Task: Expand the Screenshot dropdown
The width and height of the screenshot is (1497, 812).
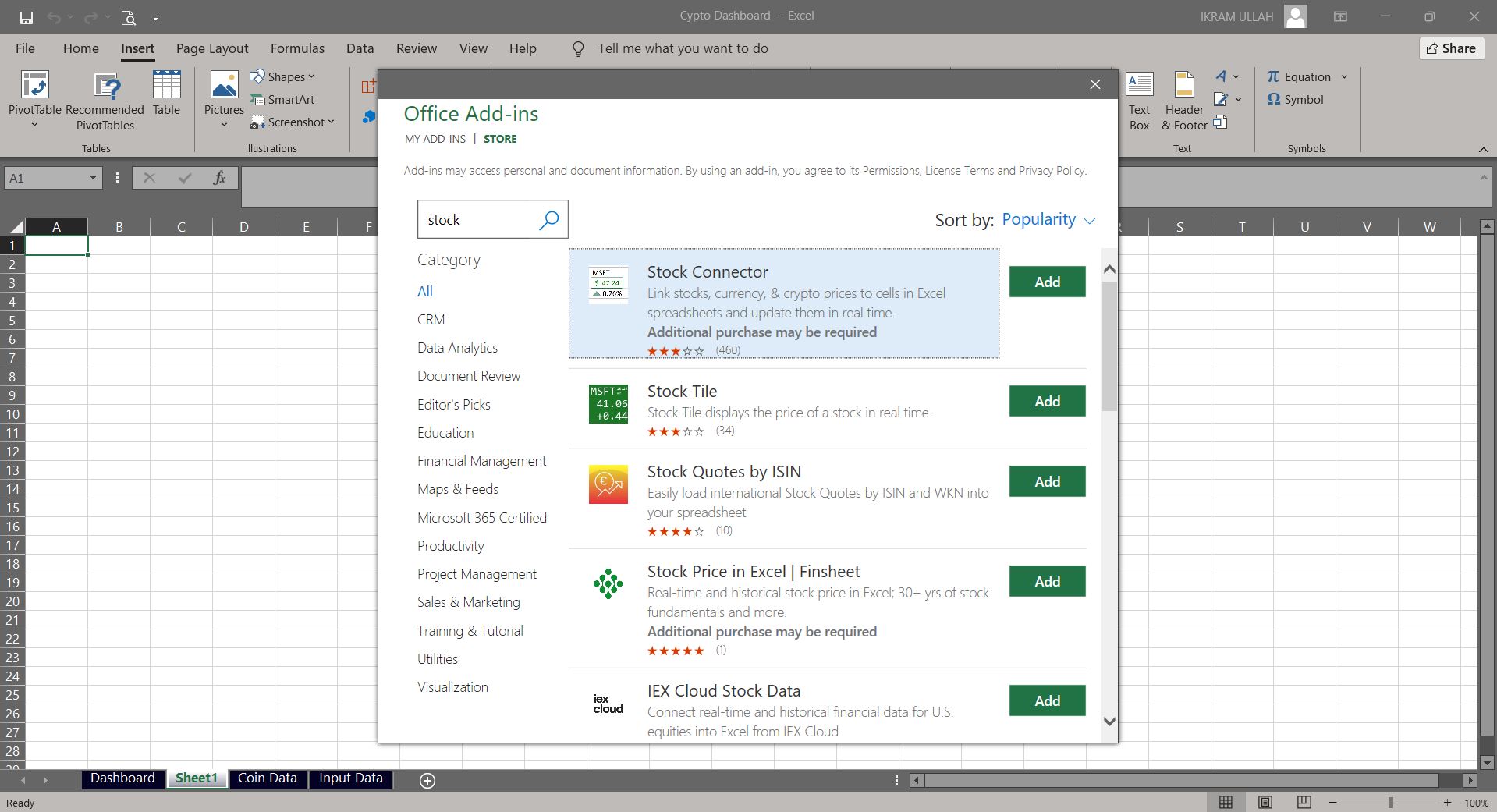Action: click(x=331, y=122)
